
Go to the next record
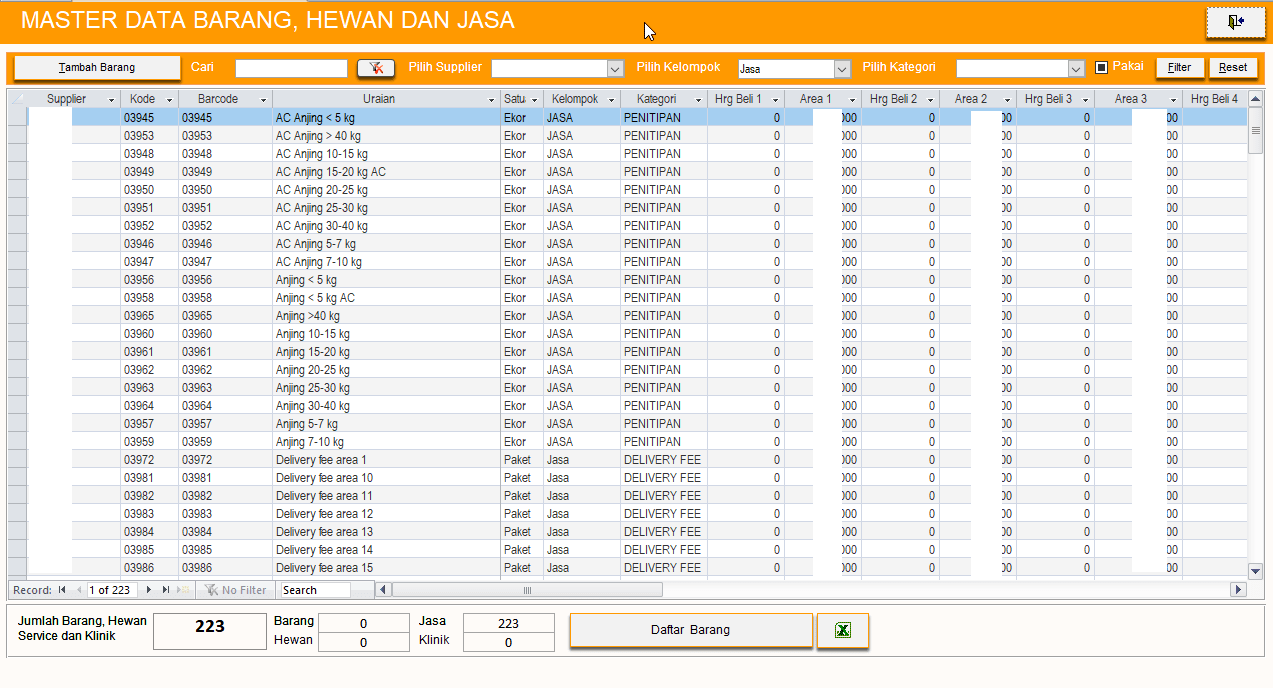click(x=149, y=590)
